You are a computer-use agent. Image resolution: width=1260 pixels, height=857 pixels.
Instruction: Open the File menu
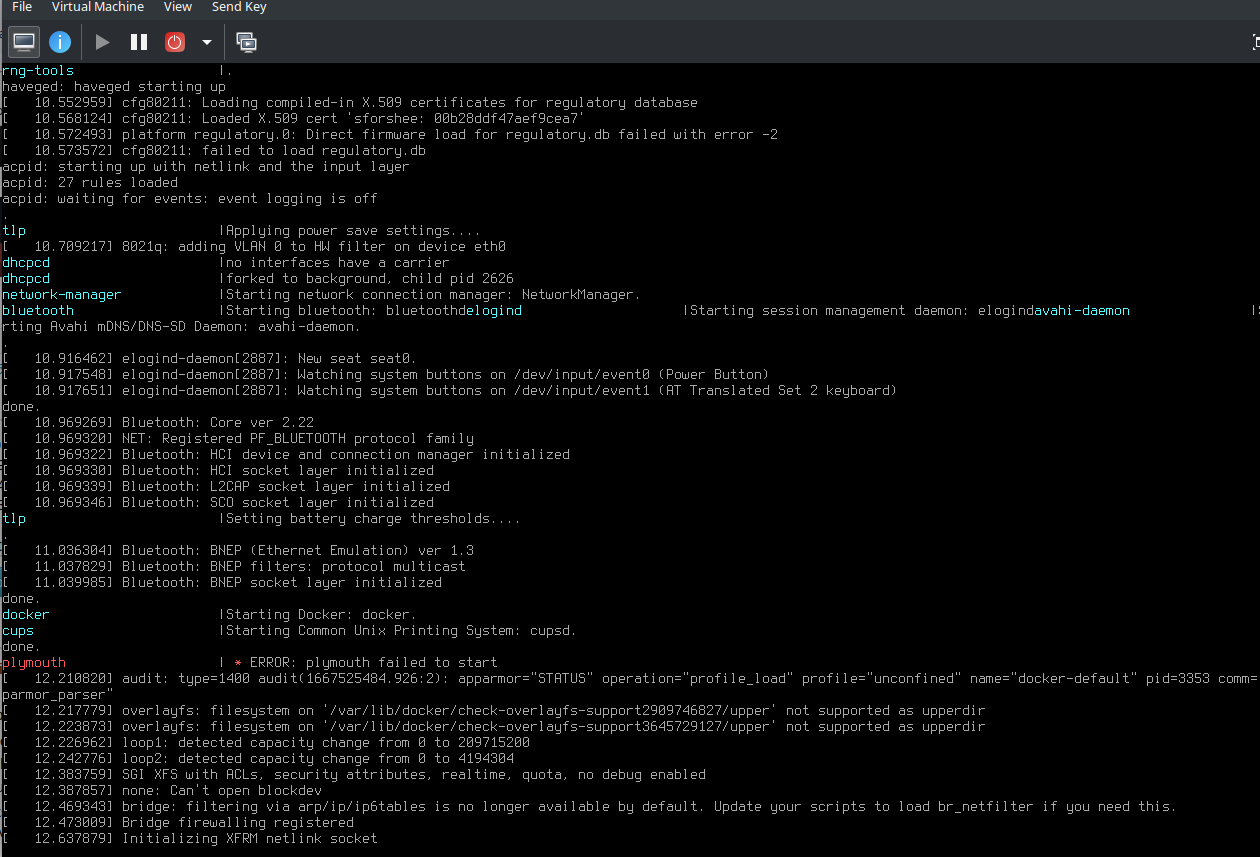click(x=21, y=7)
